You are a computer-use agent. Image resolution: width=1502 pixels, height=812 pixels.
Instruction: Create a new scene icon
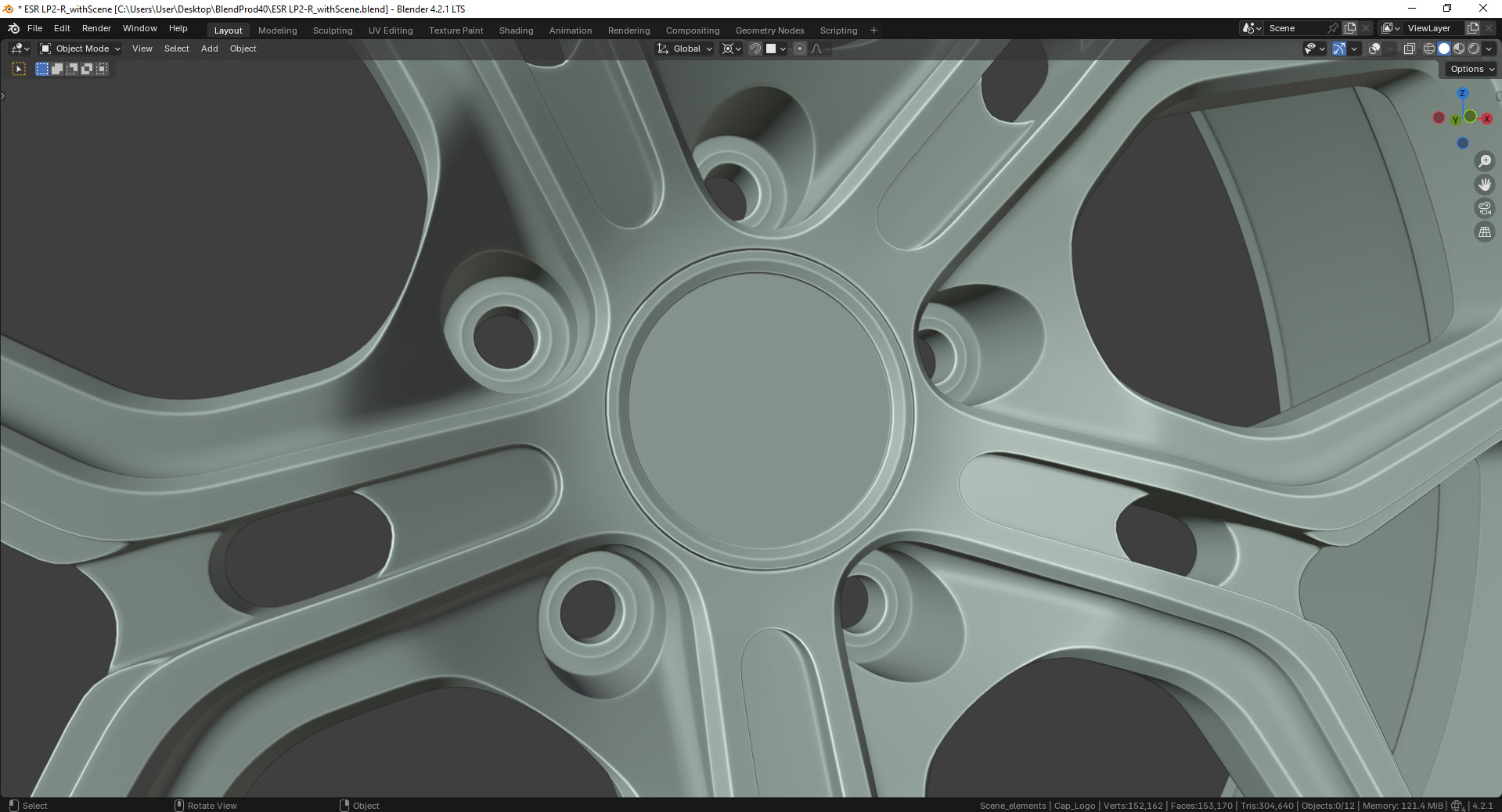pos(1350,28)
